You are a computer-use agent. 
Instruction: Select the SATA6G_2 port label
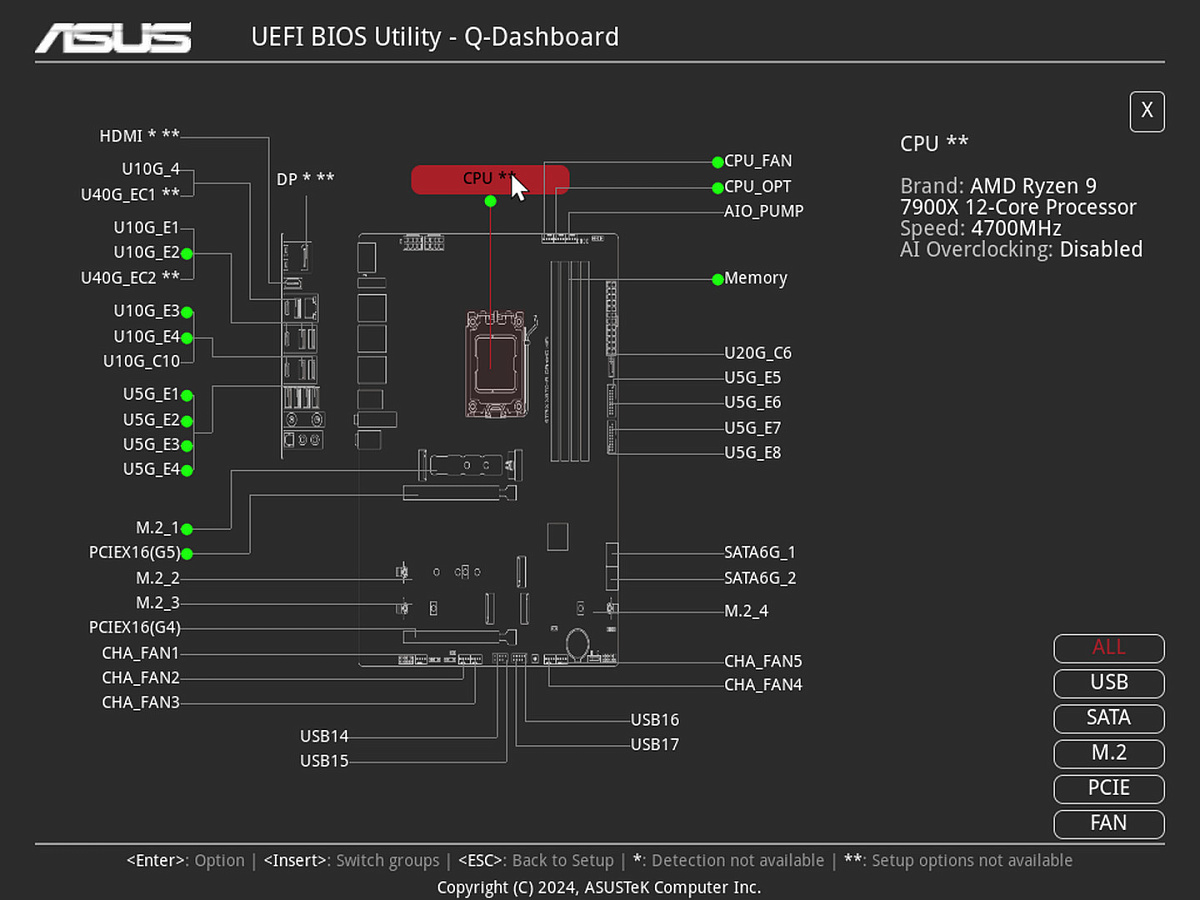tap(760, 578)
